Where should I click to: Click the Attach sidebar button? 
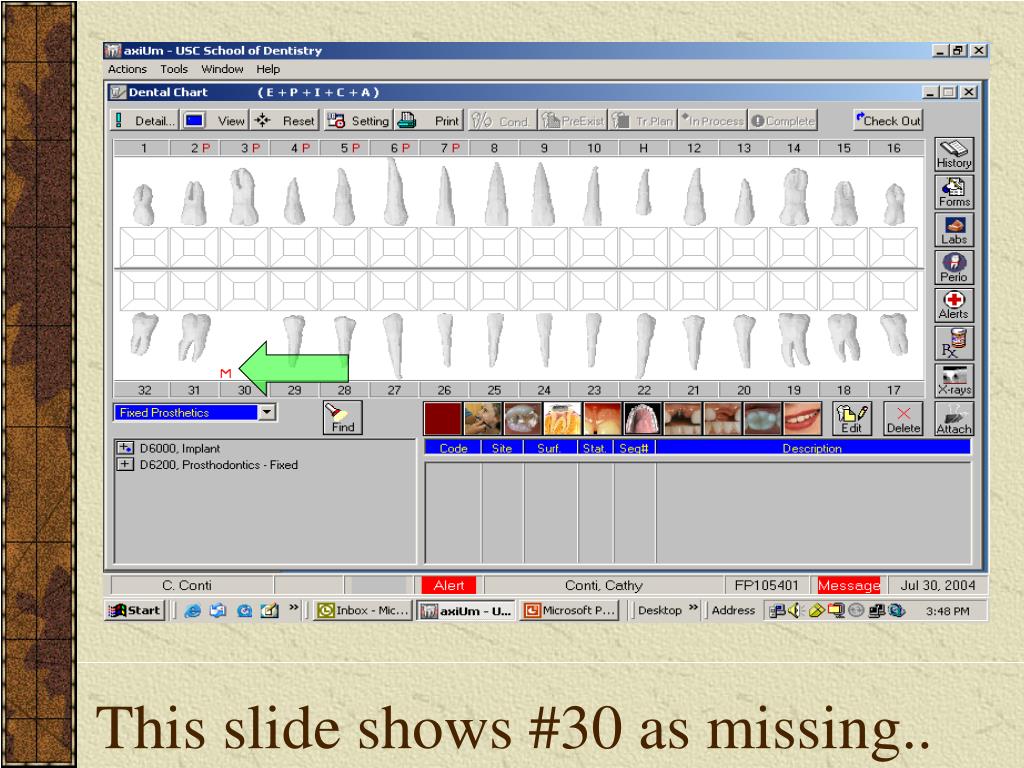point(954,419)
